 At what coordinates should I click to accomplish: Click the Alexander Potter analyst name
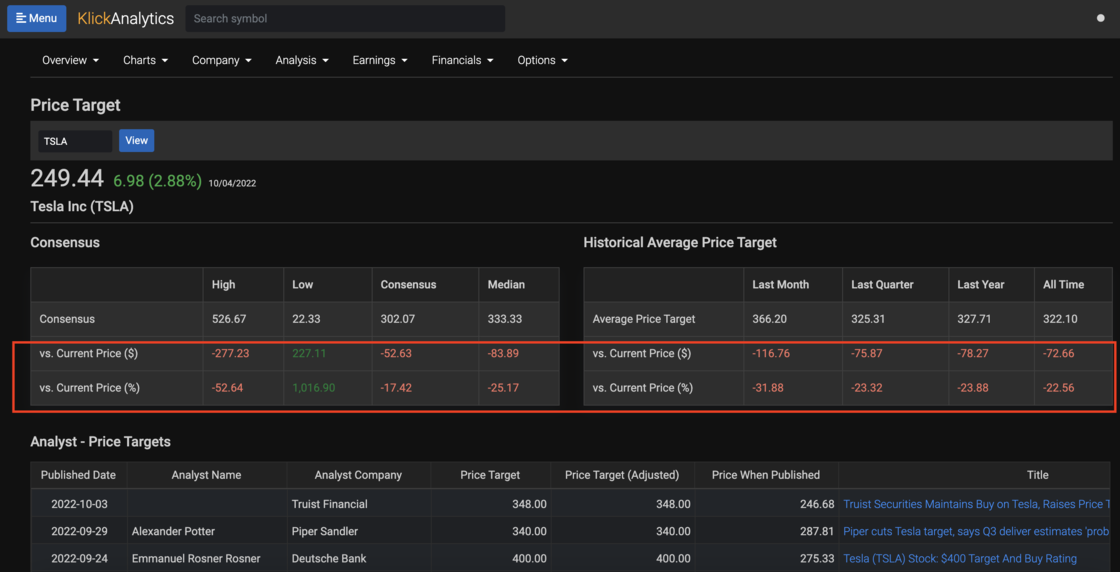coord(174,531)
